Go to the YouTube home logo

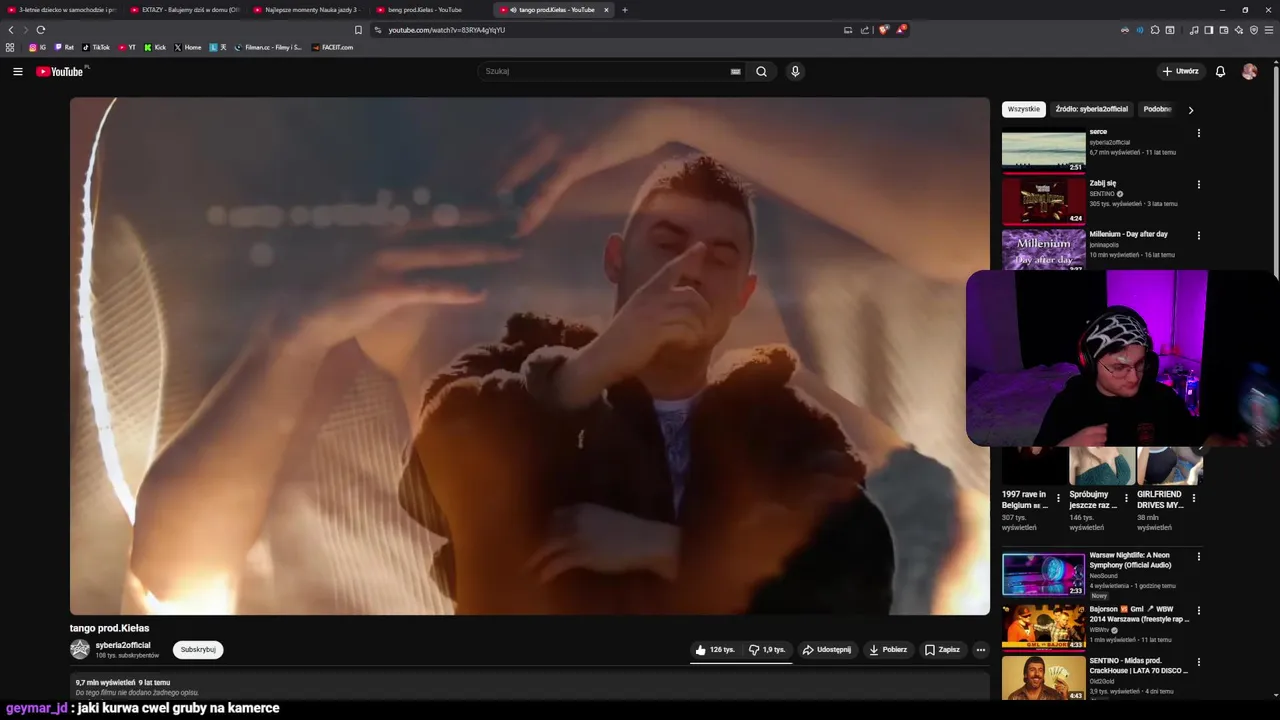point(60,71)
